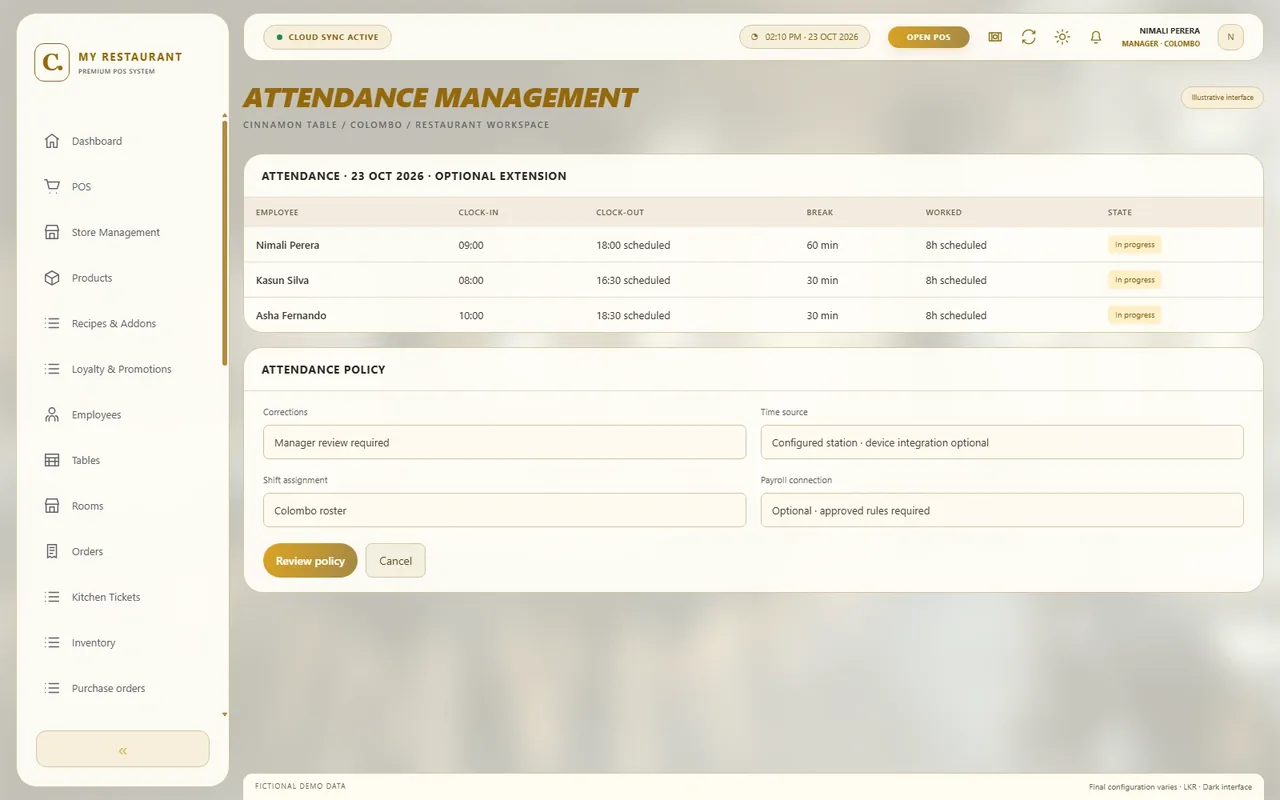Collapse the sidebar with double chevron
Screen dimensions: 1280x800
[122, 749]
